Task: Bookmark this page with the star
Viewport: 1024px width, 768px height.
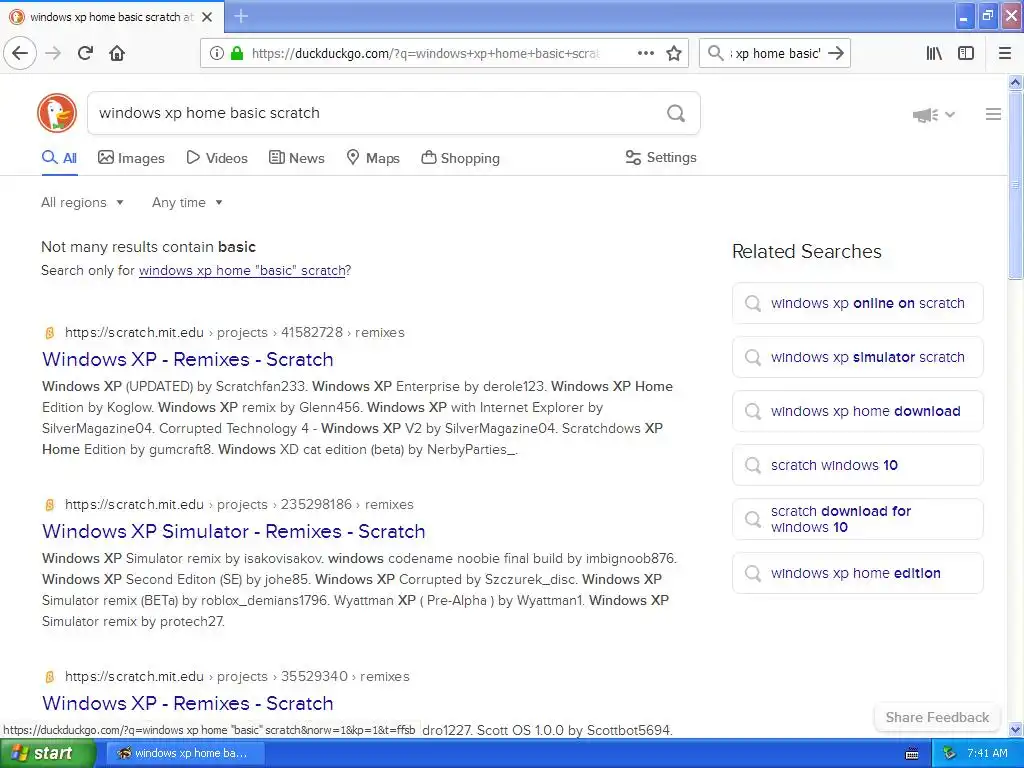Action: click(x=674, y=53)
